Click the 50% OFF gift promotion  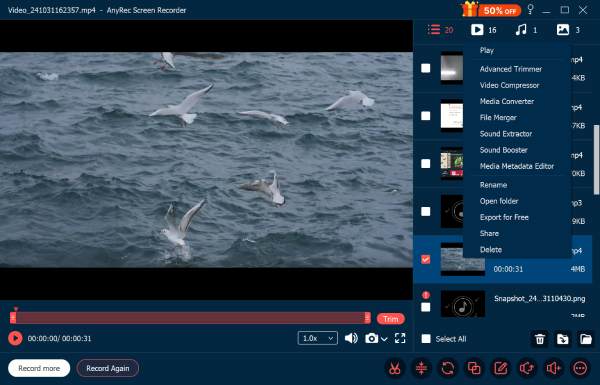coord(491,10)
